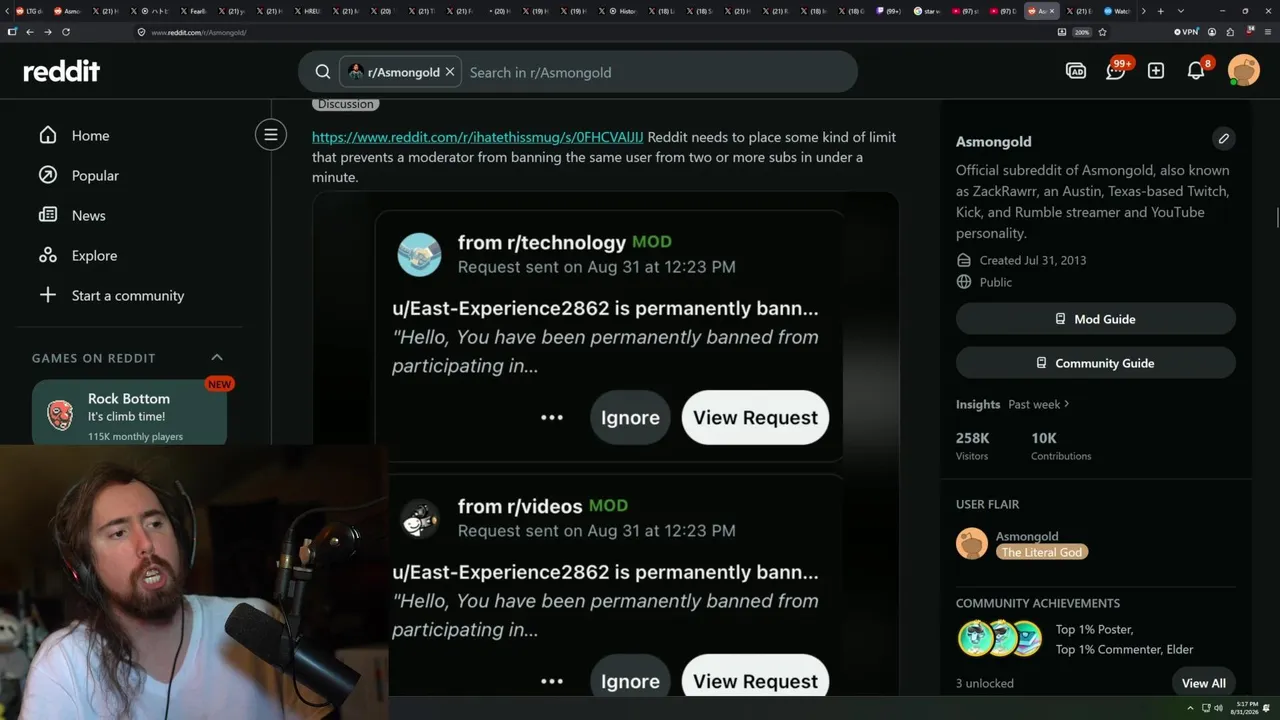Viewport: 1280px width, 720px height.
Task: Switch to the star Google search tab
Action: click(925, 11)
